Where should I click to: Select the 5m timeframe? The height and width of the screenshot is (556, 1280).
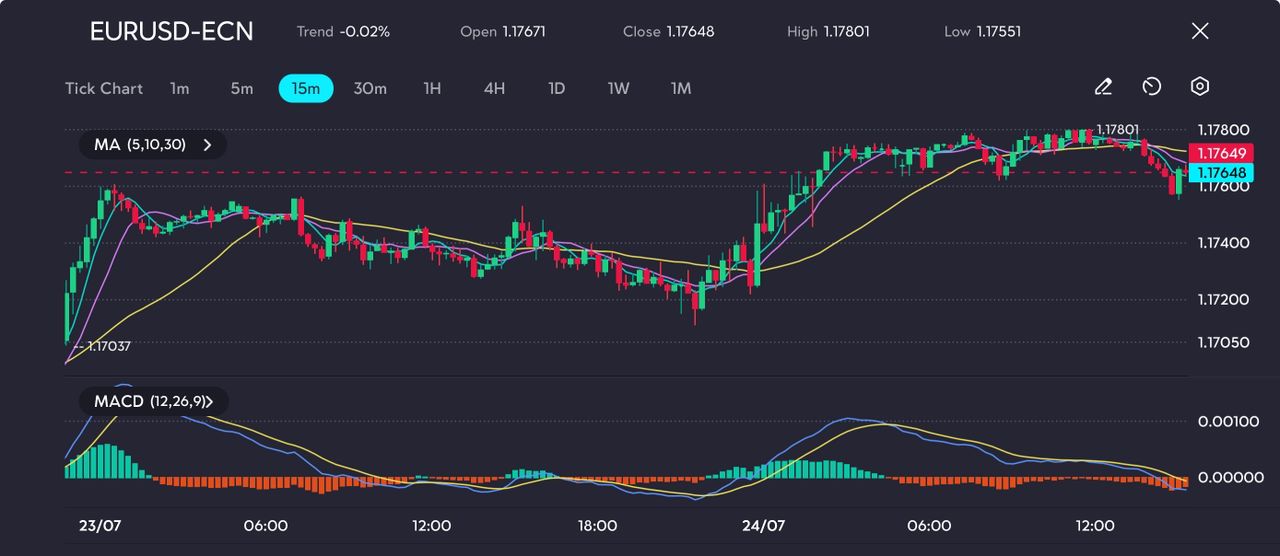click(x=242, y=88)
